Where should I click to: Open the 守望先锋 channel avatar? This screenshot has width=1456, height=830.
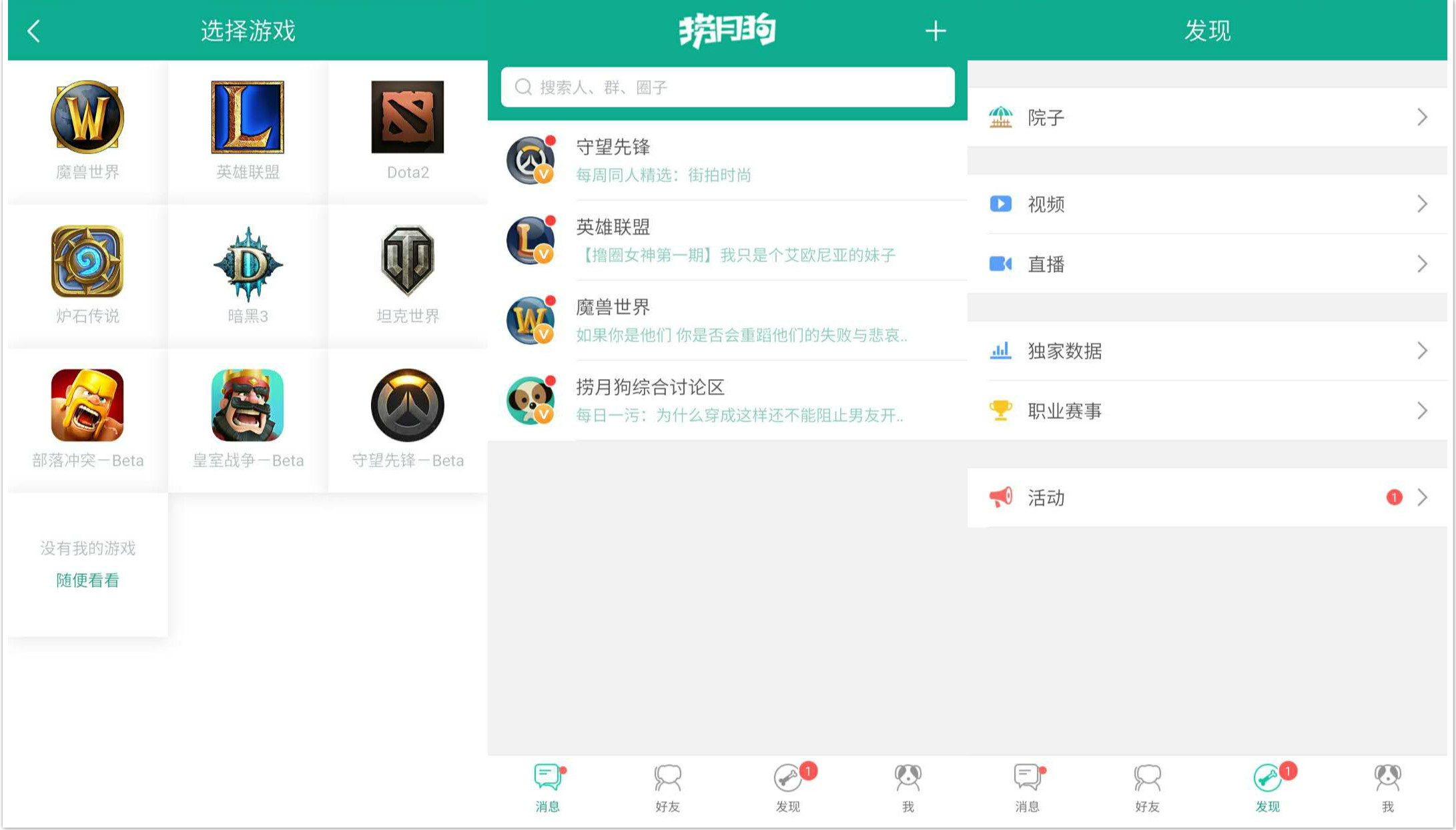530,160
